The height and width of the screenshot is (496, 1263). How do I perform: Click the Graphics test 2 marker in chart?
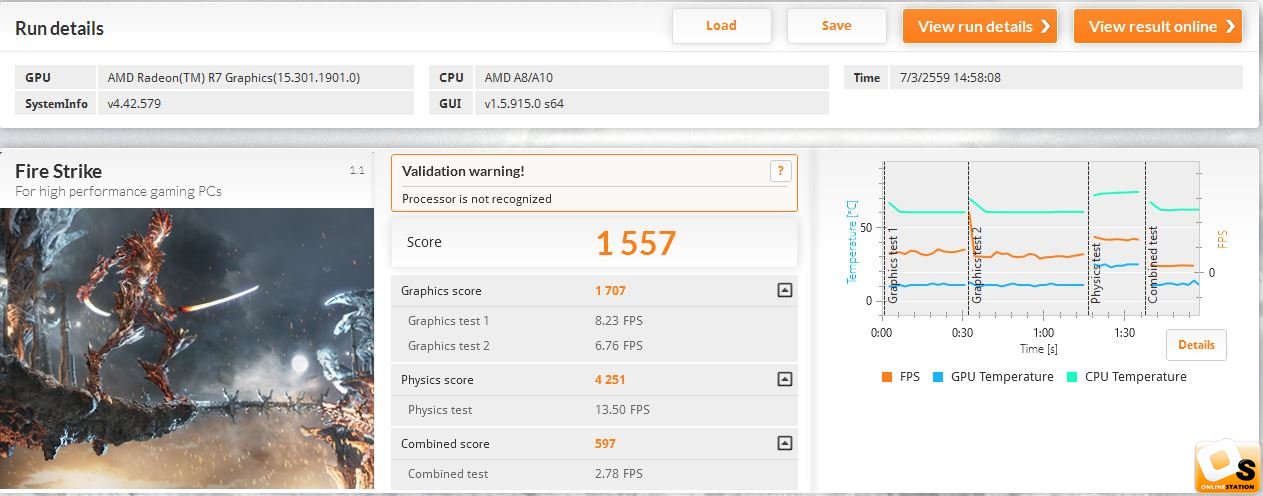click(x=977, y=265)
